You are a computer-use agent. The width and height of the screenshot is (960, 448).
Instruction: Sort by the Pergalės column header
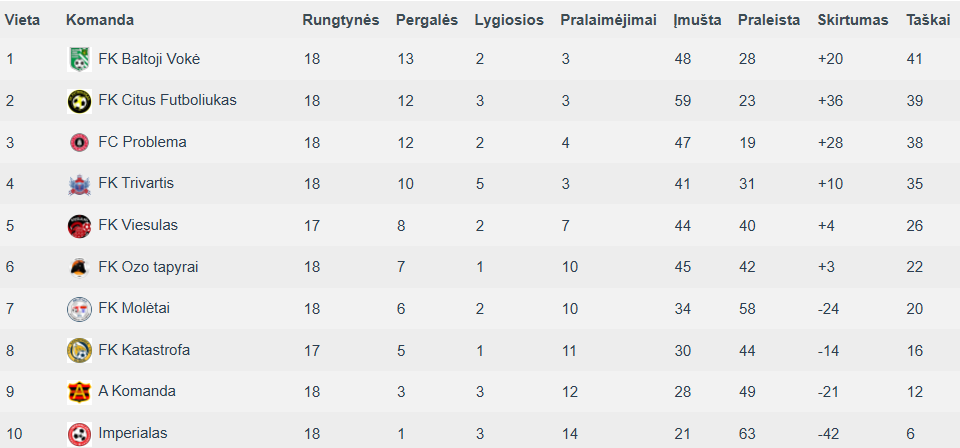click(x=427, y=20)
